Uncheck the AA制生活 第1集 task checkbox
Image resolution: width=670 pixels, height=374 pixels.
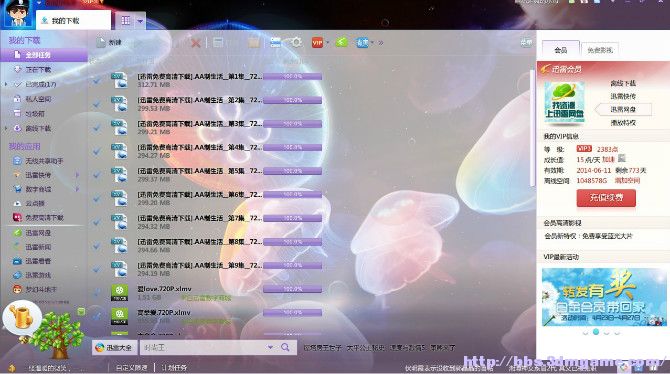[x=97, y=80]
